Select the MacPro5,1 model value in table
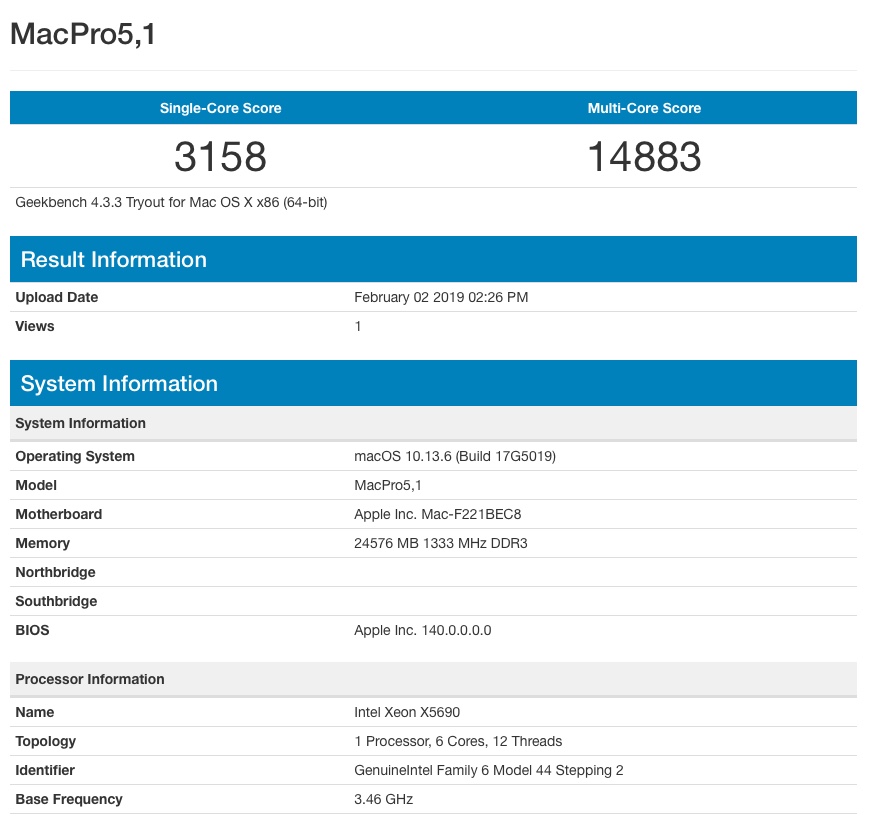Image resolution: width=871 pixels, height=819 pixels. (x=388, y=485)
